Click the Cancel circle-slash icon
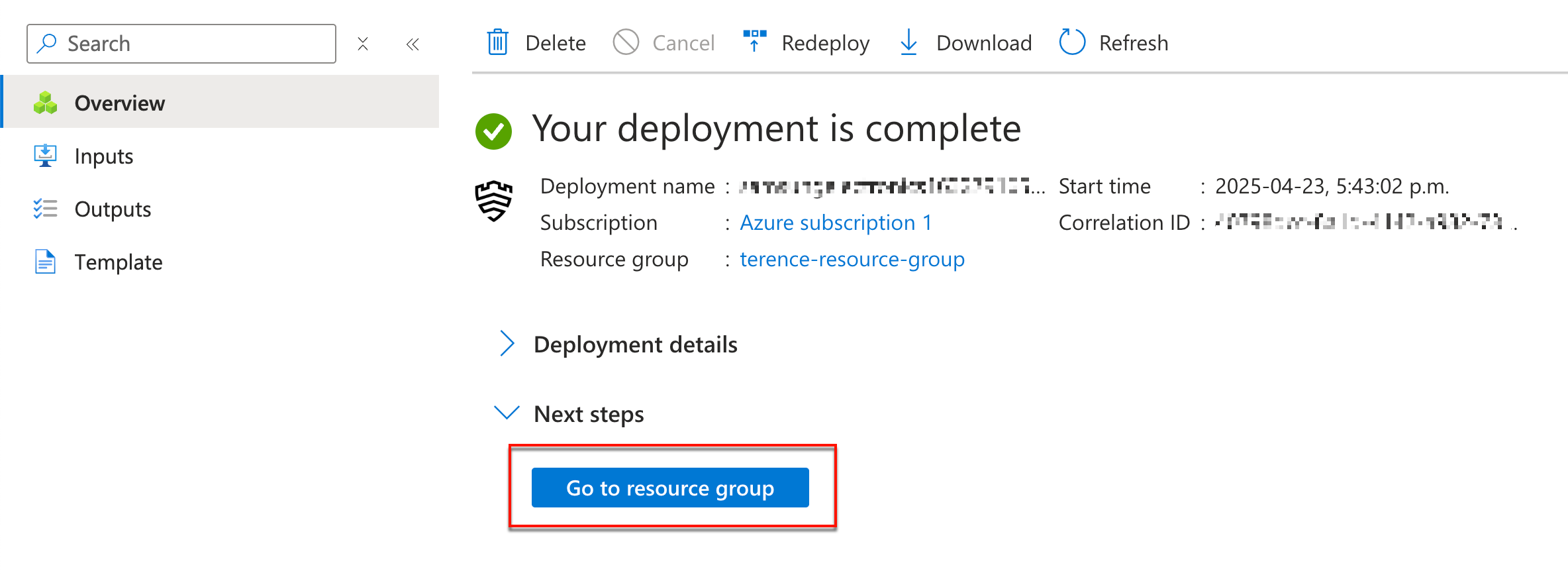The height and width of the screenshot is (575, 1568). tap(626, 43)
